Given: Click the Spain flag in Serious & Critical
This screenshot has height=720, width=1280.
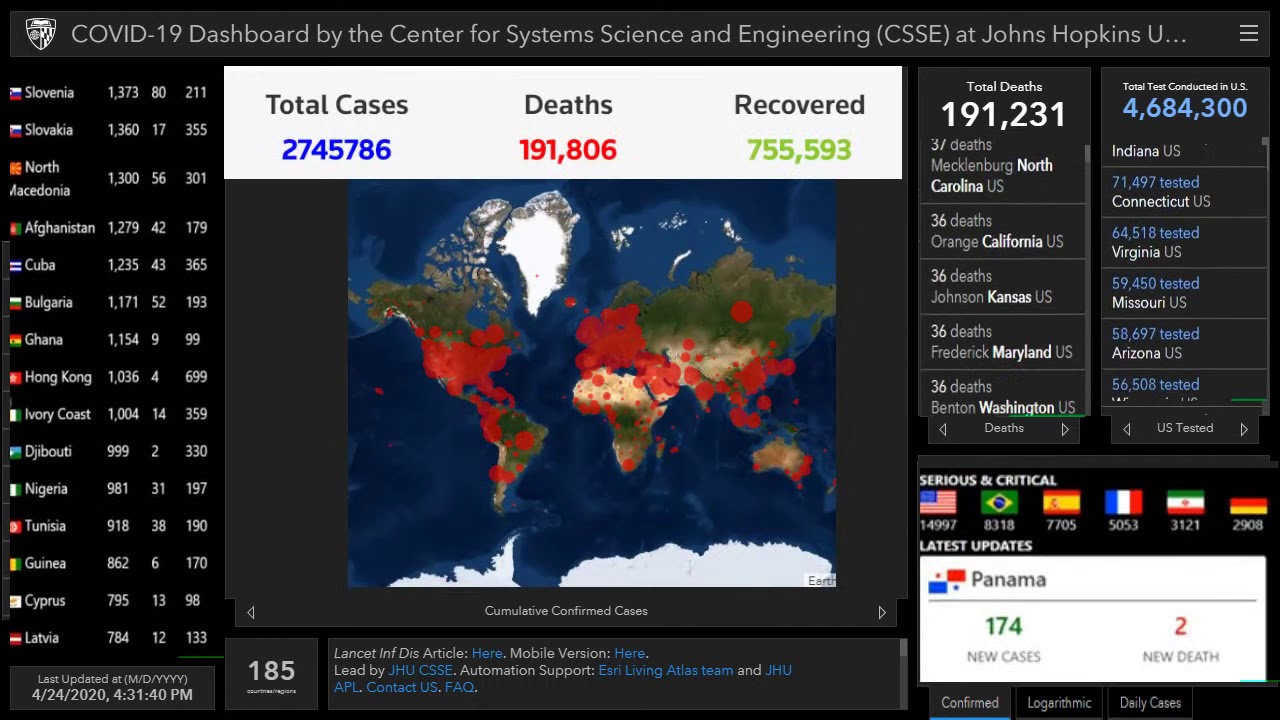Looking at the screenshot, I should click(x=1061, y=502).
